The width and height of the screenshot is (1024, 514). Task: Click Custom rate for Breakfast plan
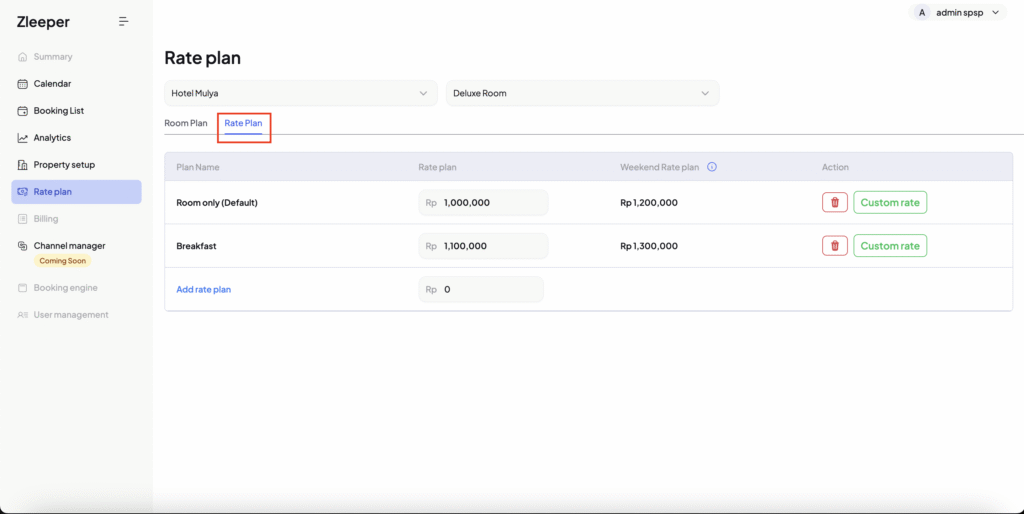(x=889, y=246)
